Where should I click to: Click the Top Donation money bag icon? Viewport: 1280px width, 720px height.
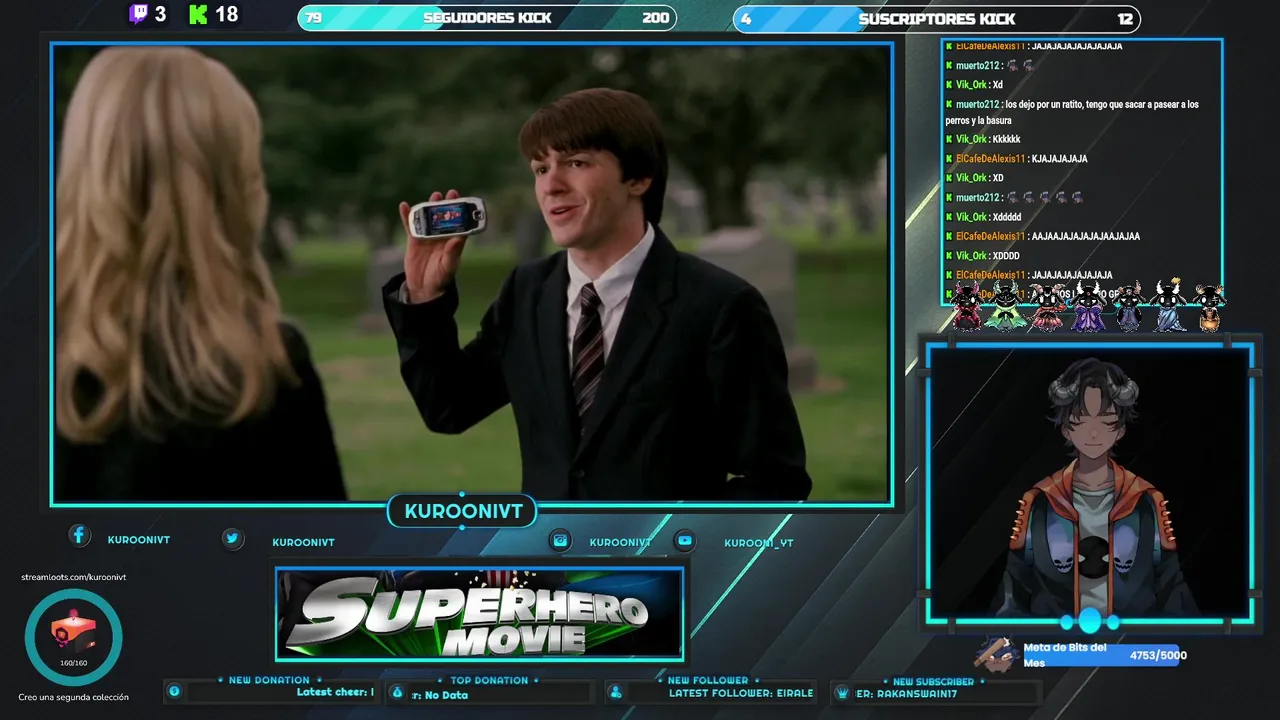[x=397, y=692]
